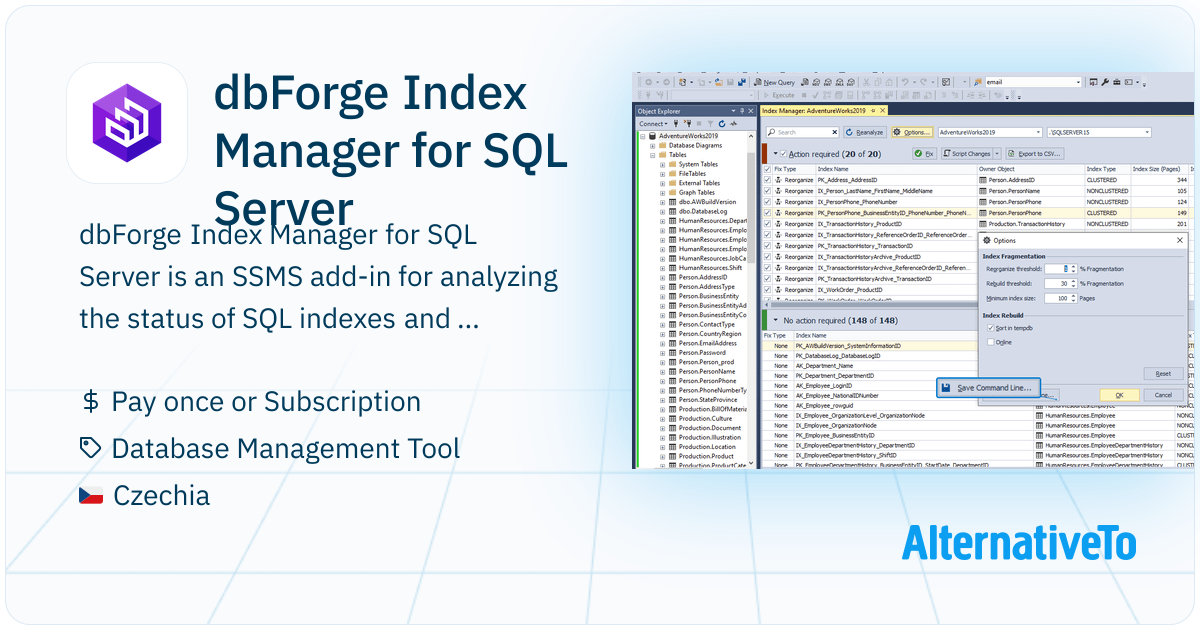Click the Reanalyze button
This screenshot has height=630, width=1200.
pyautogui.click(x=865, y=132)
